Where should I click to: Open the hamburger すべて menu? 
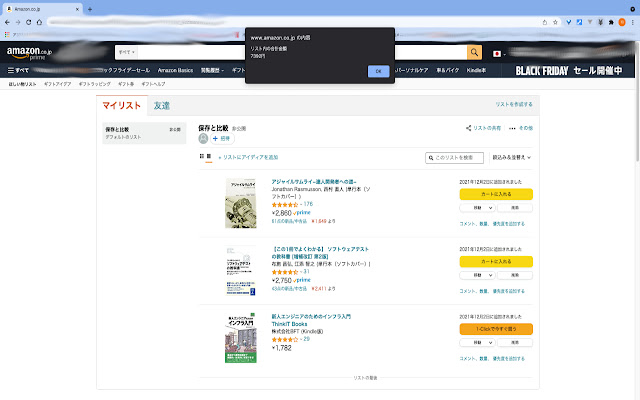tap(18, 70)
